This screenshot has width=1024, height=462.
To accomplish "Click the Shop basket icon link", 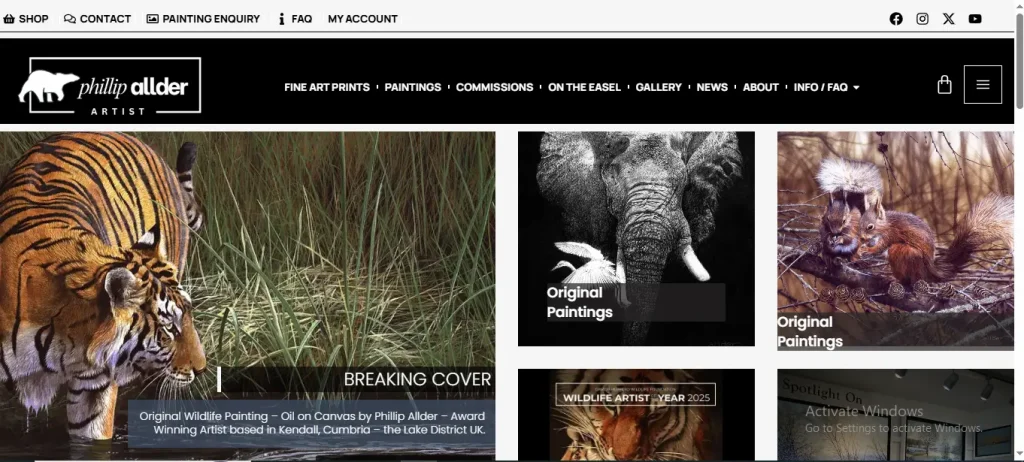I will point(26,18).
